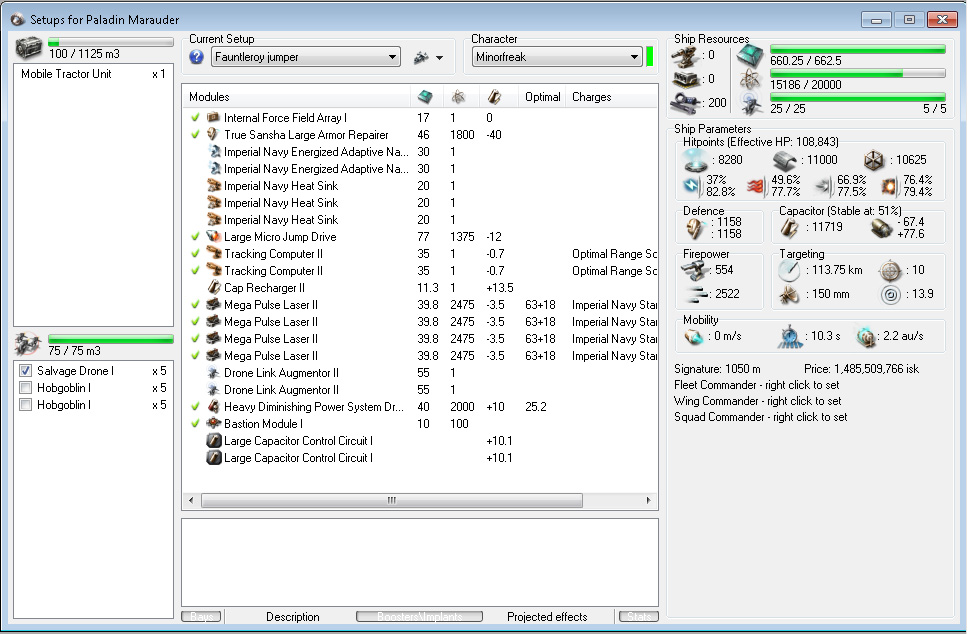The height and width of the screenshot is (634, 968).
Task: Click the right scroll arrow of the modules list
Action: [x=648, y=500]
